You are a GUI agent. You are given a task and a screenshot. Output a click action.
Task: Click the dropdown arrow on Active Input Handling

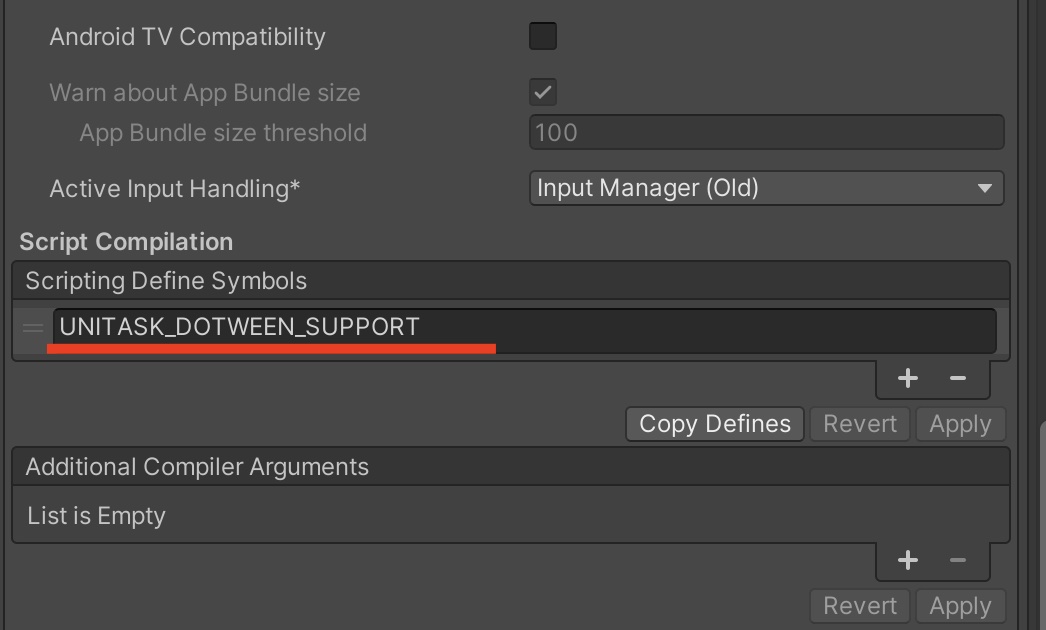point(984,188)
